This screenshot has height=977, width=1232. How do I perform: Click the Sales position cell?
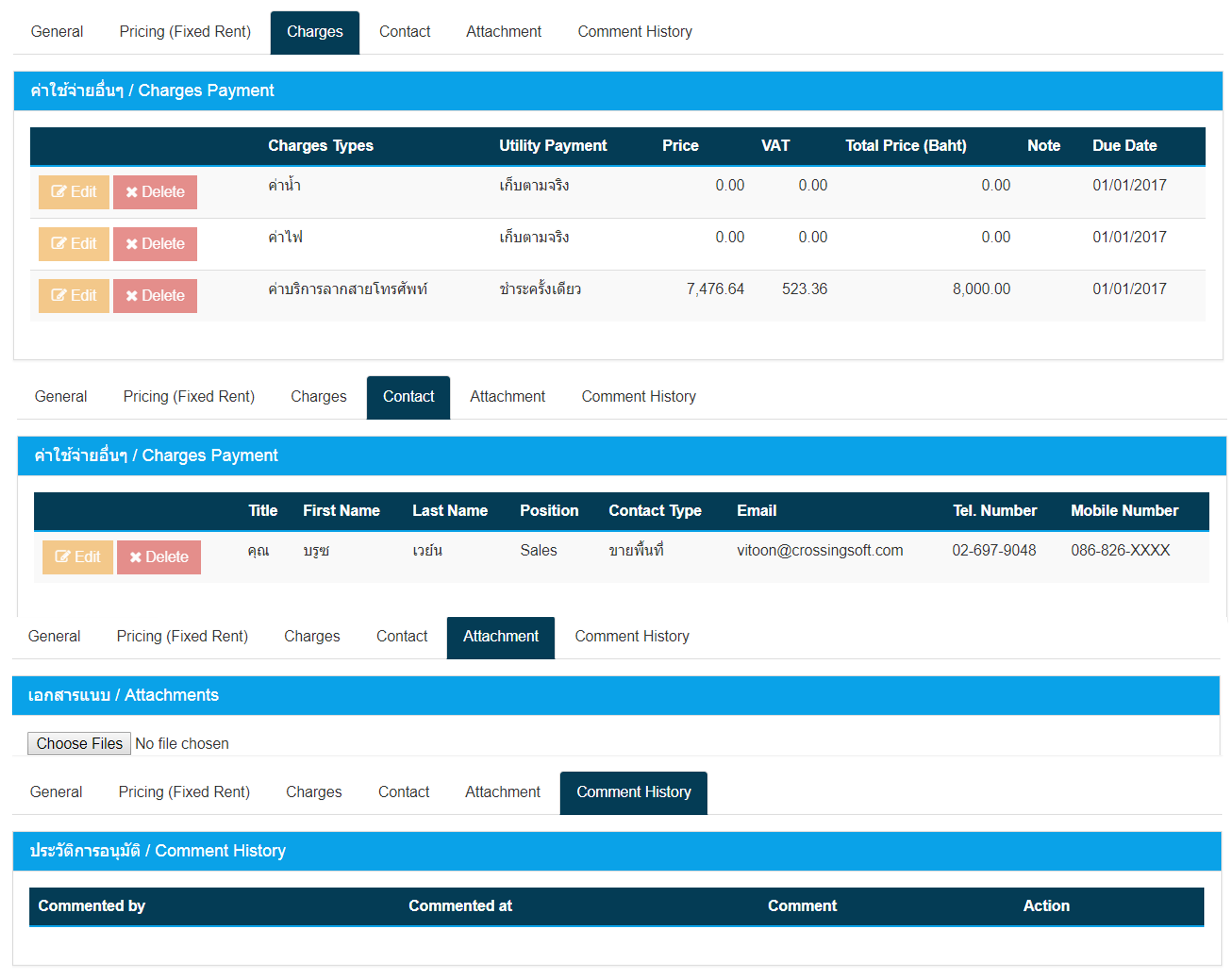[538, 551]
